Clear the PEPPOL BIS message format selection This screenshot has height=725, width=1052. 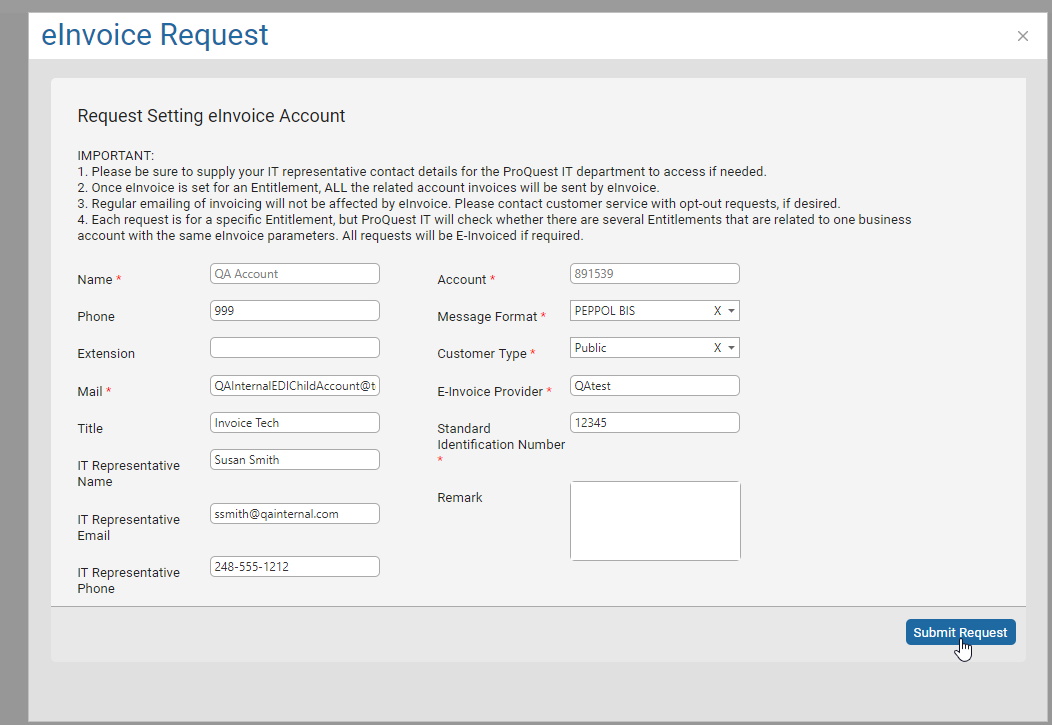[719, 310]
